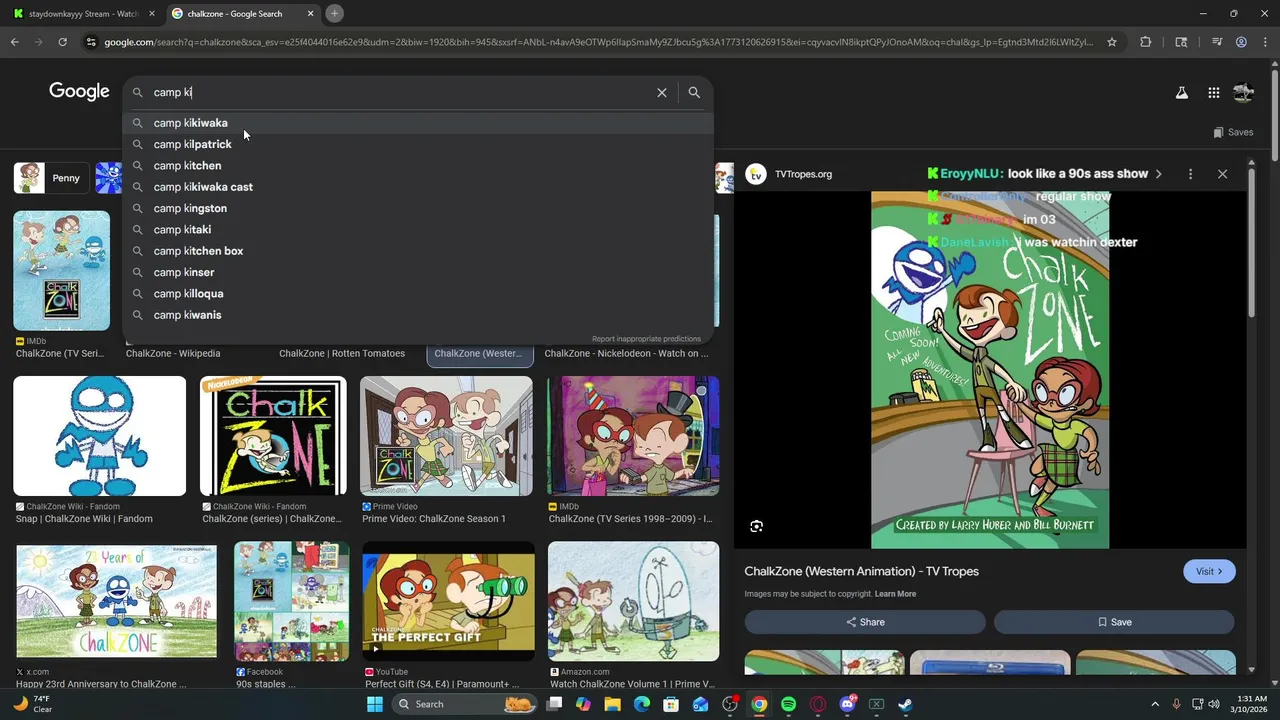The height and width of the screenshot is (720, 1280).
Task: Open 'ChalkZone (Western Animation) - TV Tropes' title
Action: pyautogui.click(x=861, y=571)
